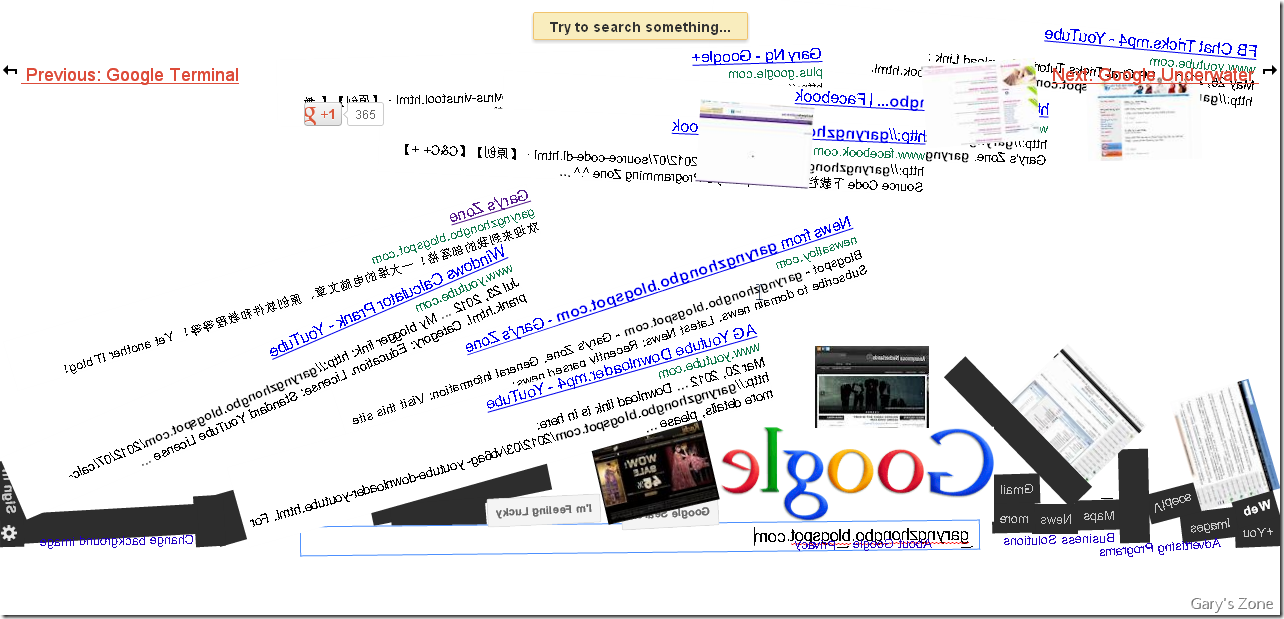This screenshot has width=1284, height=619.
Task: Select the mirrored Images tab
Action: click(1208, 527)
